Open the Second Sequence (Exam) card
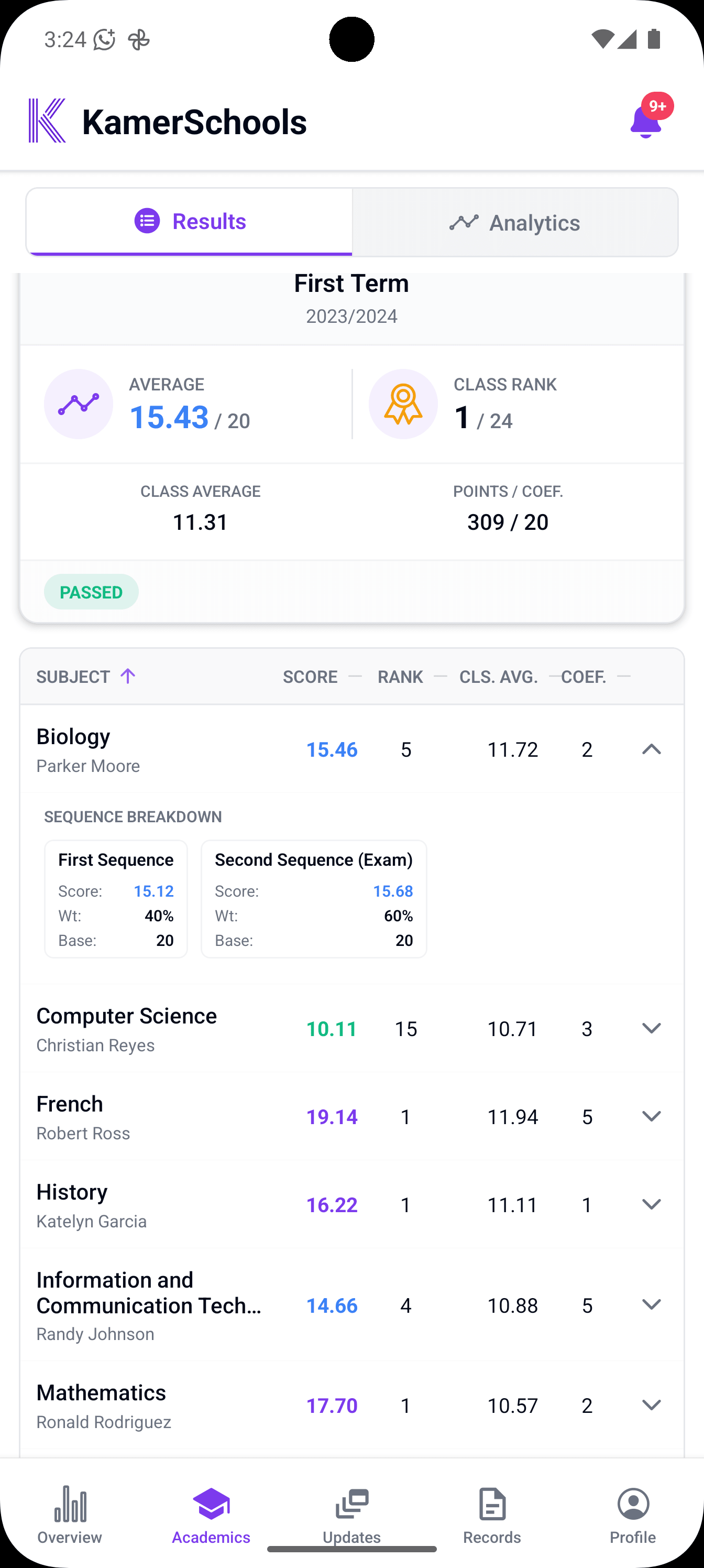The image size is (704, 1568). point(314,899)
